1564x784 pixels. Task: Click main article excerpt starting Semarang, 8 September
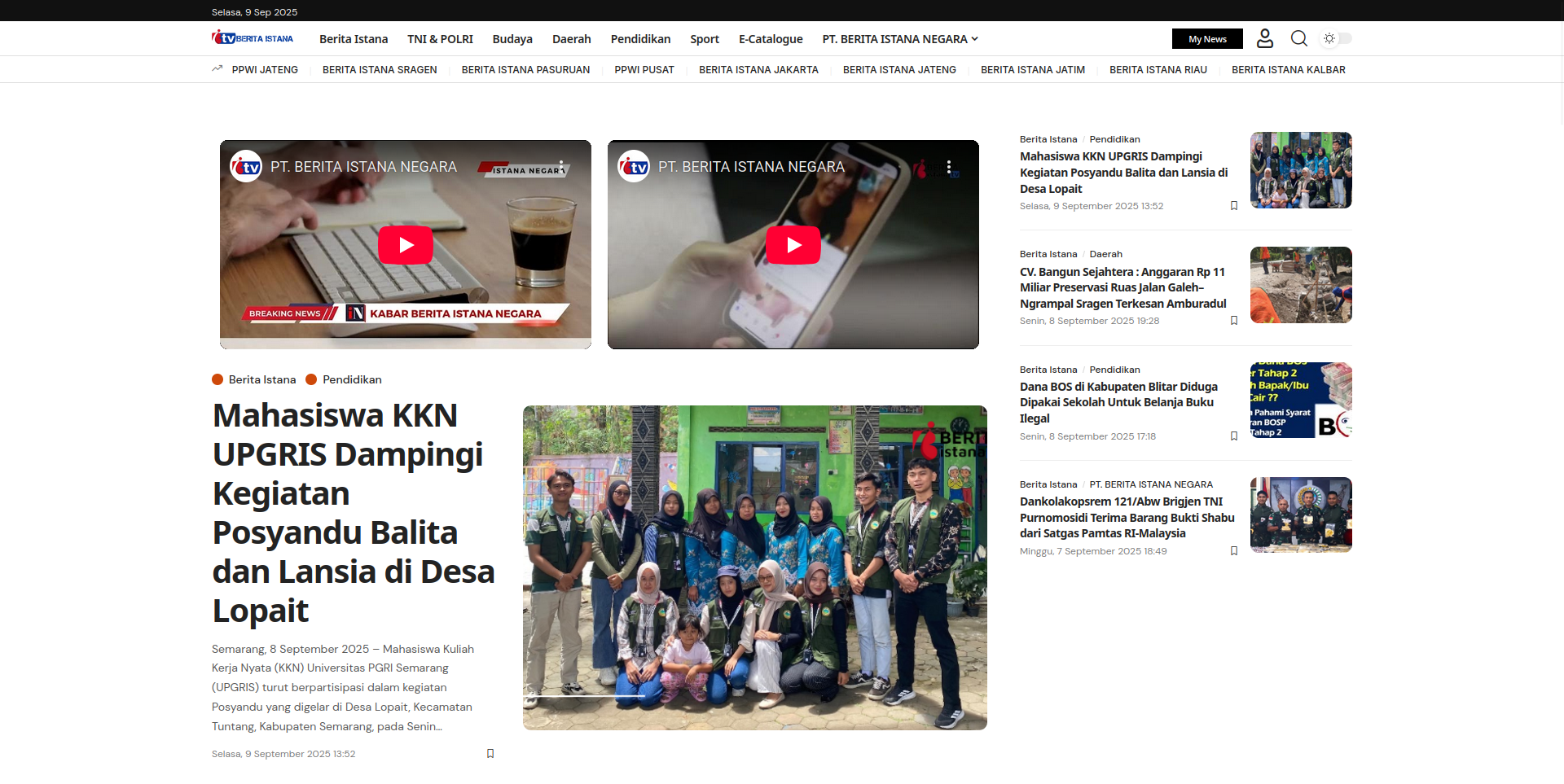(x=343, y=688)
